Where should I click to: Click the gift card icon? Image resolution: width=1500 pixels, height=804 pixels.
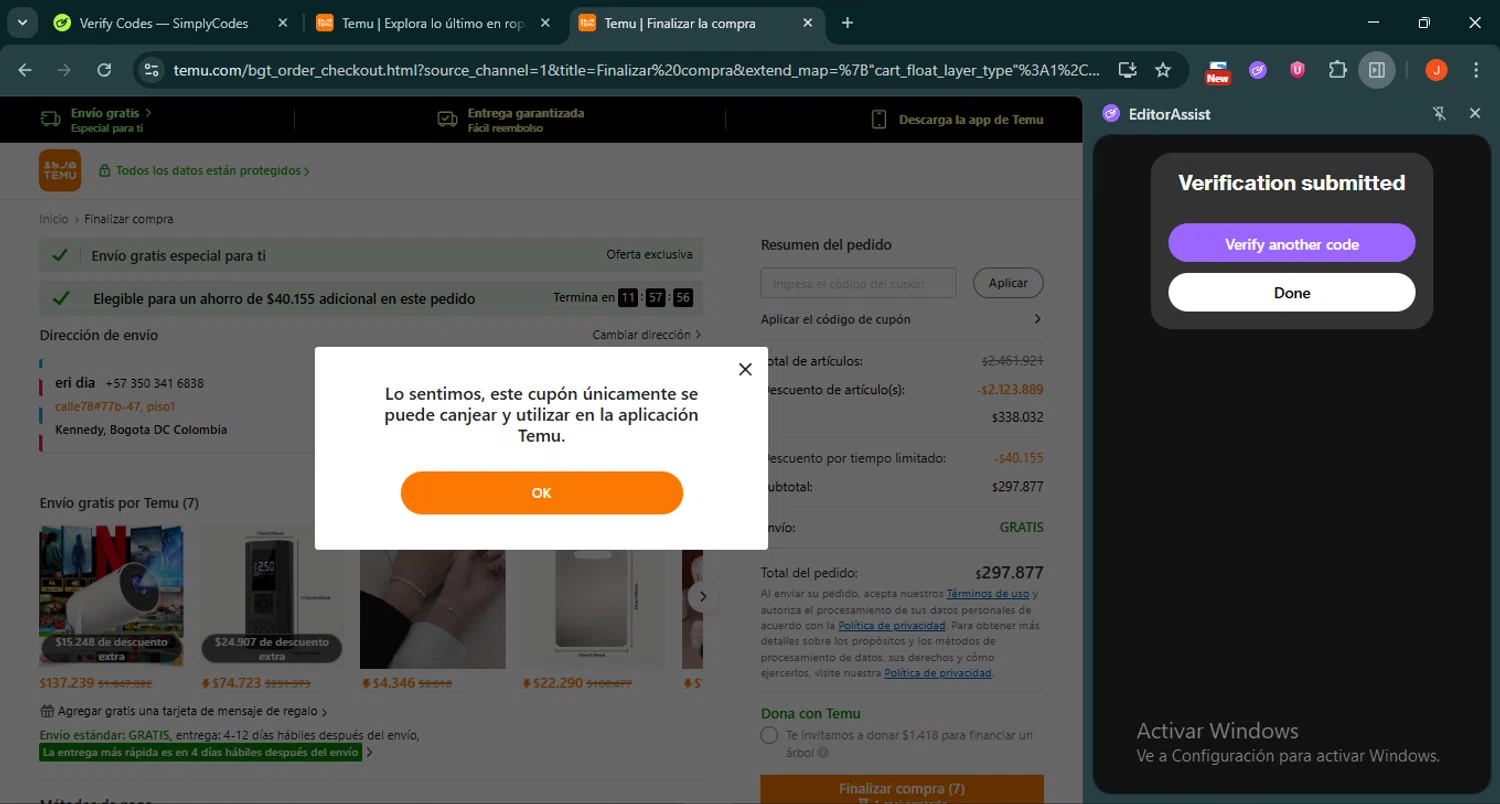[x=47, y=712]
